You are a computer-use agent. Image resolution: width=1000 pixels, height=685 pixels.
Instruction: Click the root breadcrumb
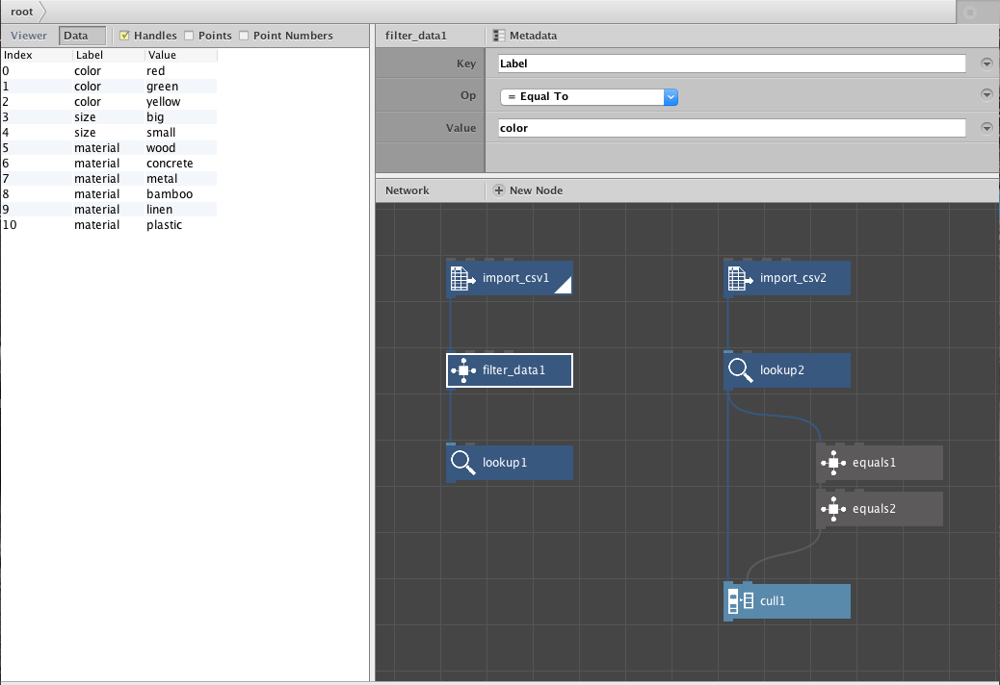[22, 11]
